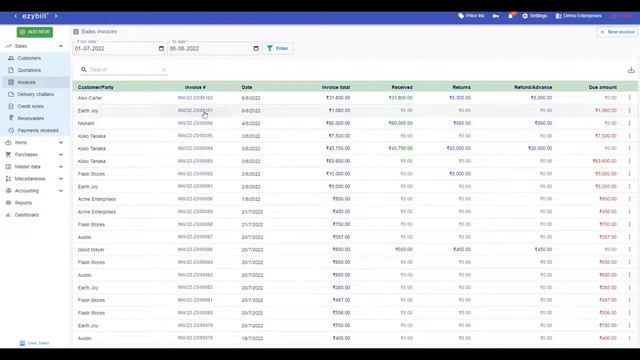Open Delivery challans in sidebar

click(36, 94)
